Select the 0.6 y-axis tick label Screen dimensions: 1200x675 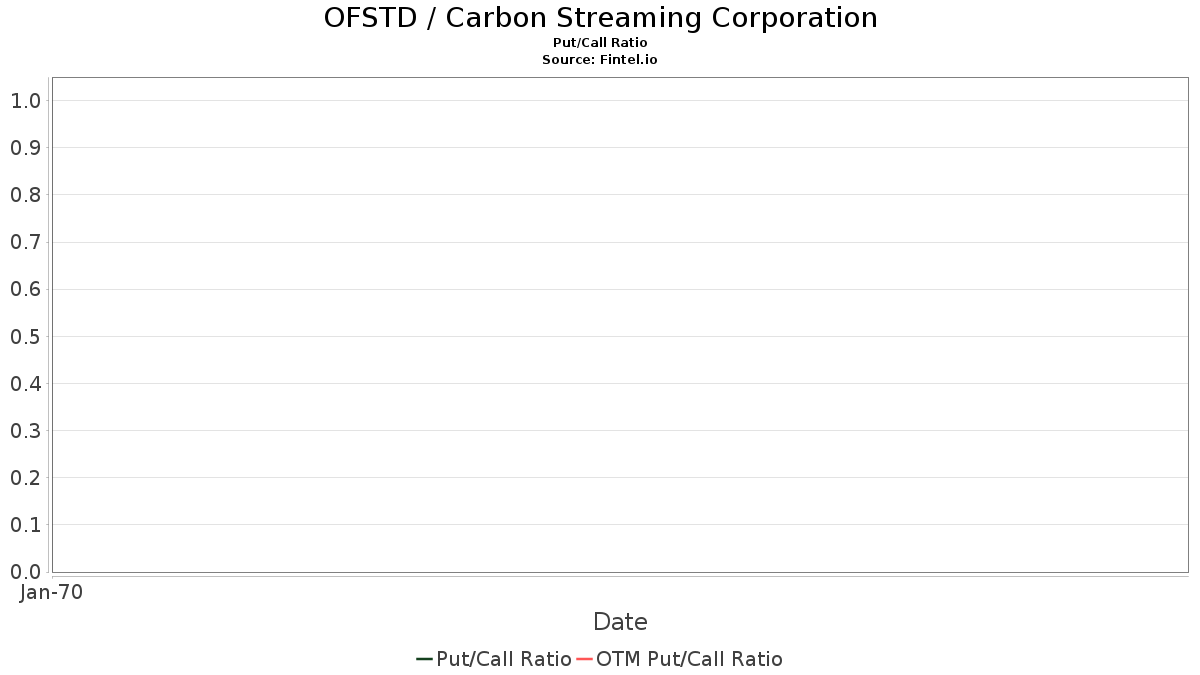(25, 289)
